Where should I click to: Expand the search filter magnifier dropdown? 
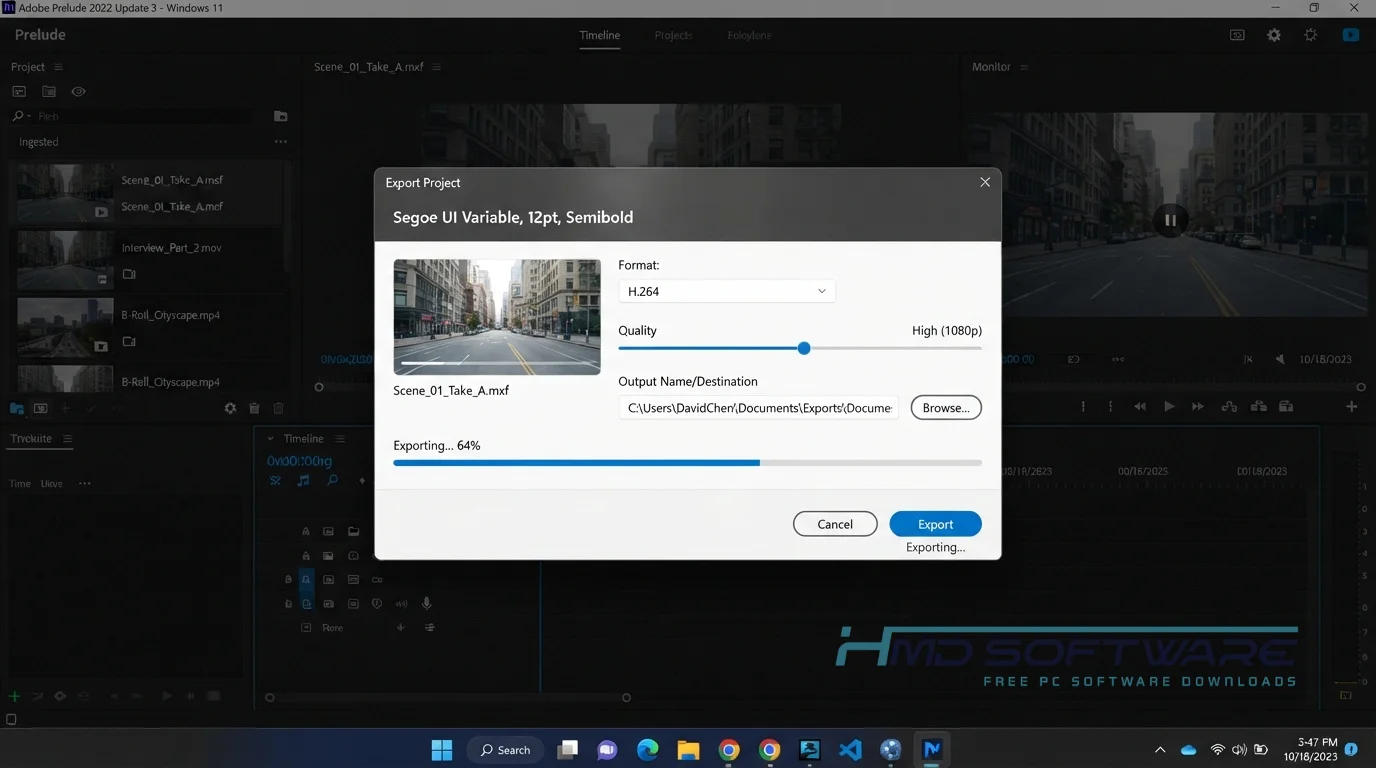[x=21, y=116]
